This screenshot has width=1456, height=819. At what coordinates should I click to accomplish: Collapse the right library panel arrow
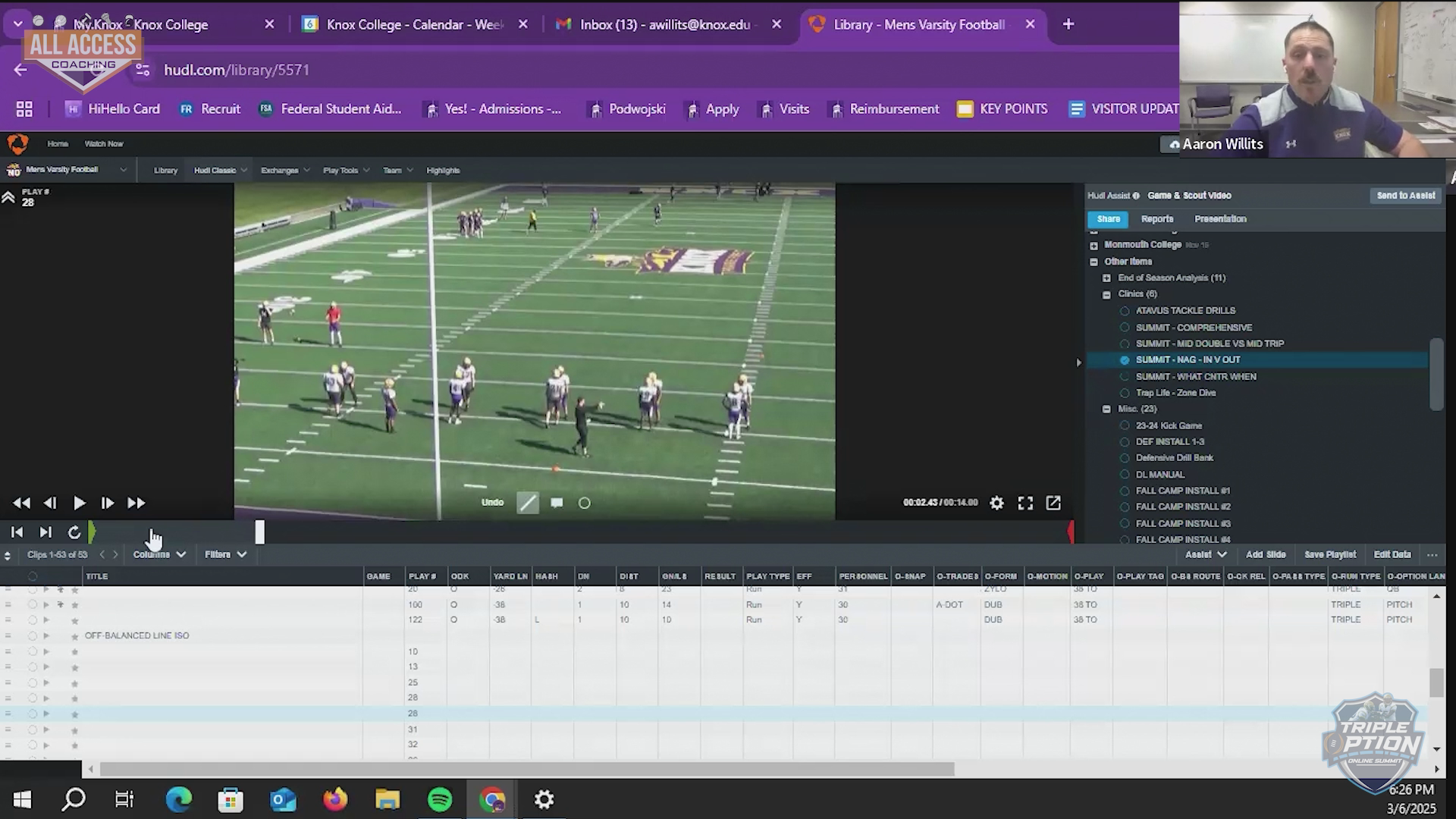click(x=1078, y=362)
